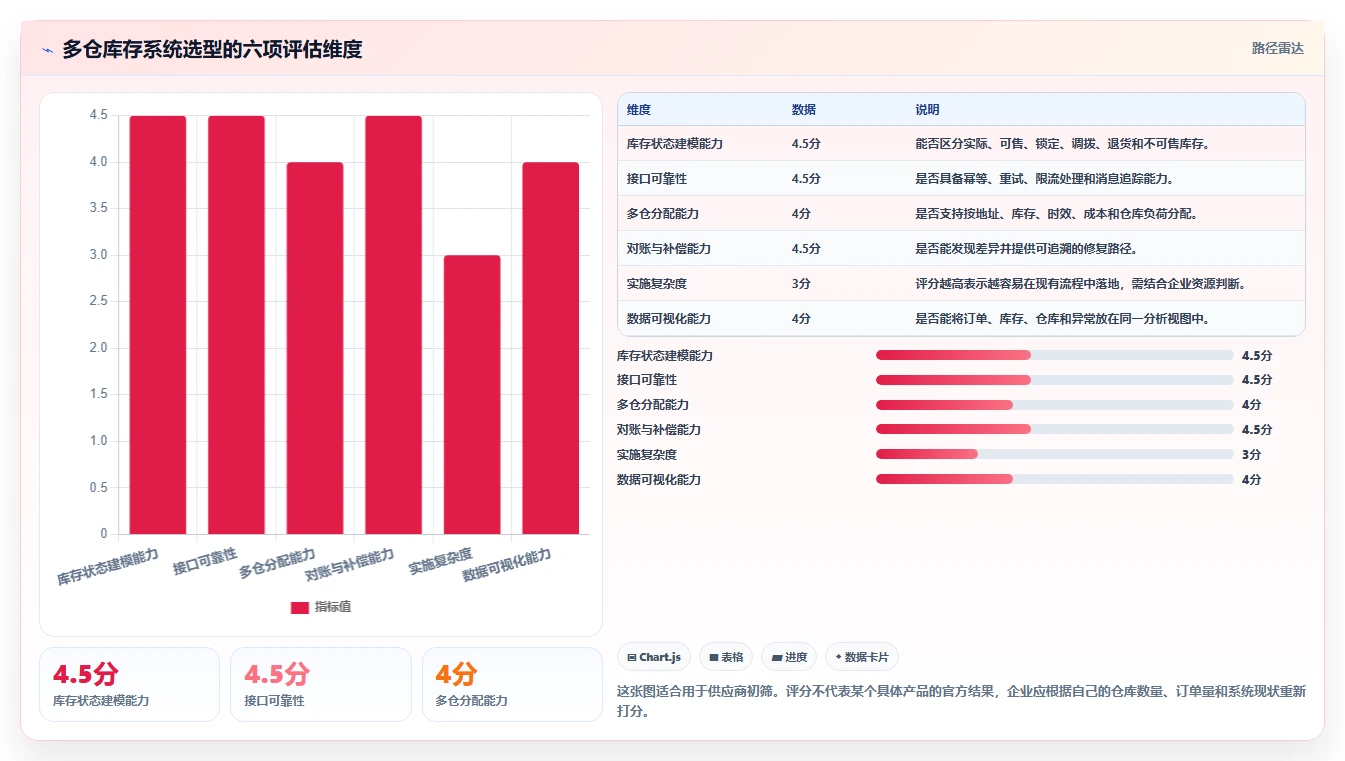Click the 4分 value beside the 数据可视化能力 progress bar

tap(1251, 480)
